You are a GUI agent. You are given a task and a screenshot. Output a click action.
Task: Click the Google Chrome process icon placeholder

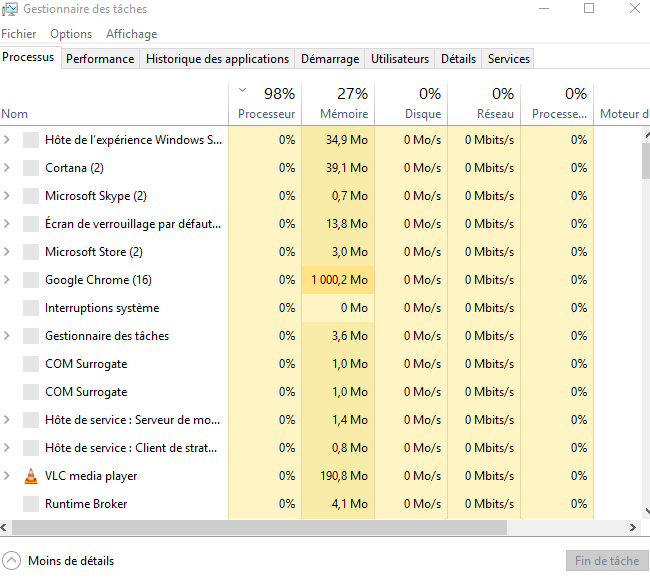coord(31,280)
